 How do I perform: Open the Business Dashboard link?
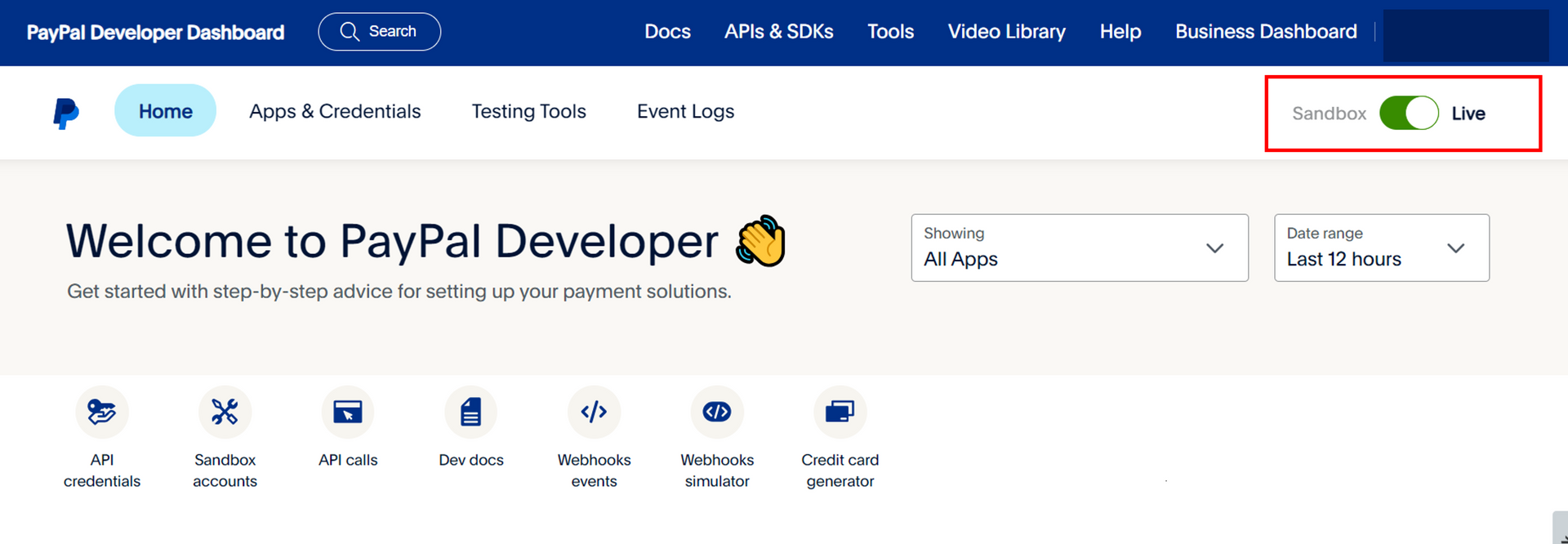tap(1266, 32)
